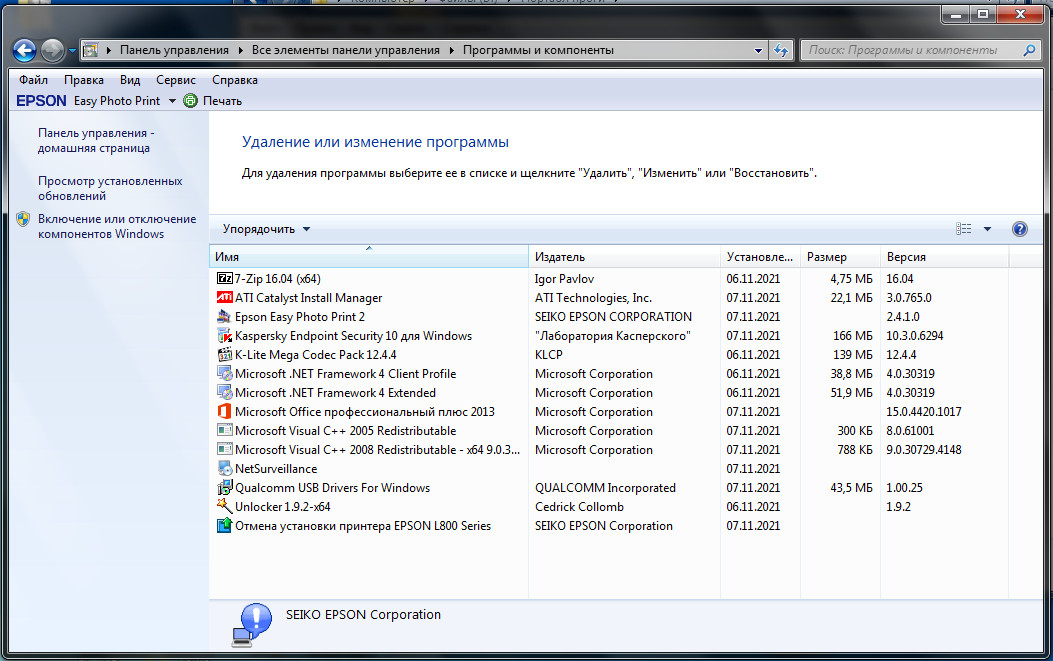
Task: Open the Правка menu
Action: tap(83, 80)
